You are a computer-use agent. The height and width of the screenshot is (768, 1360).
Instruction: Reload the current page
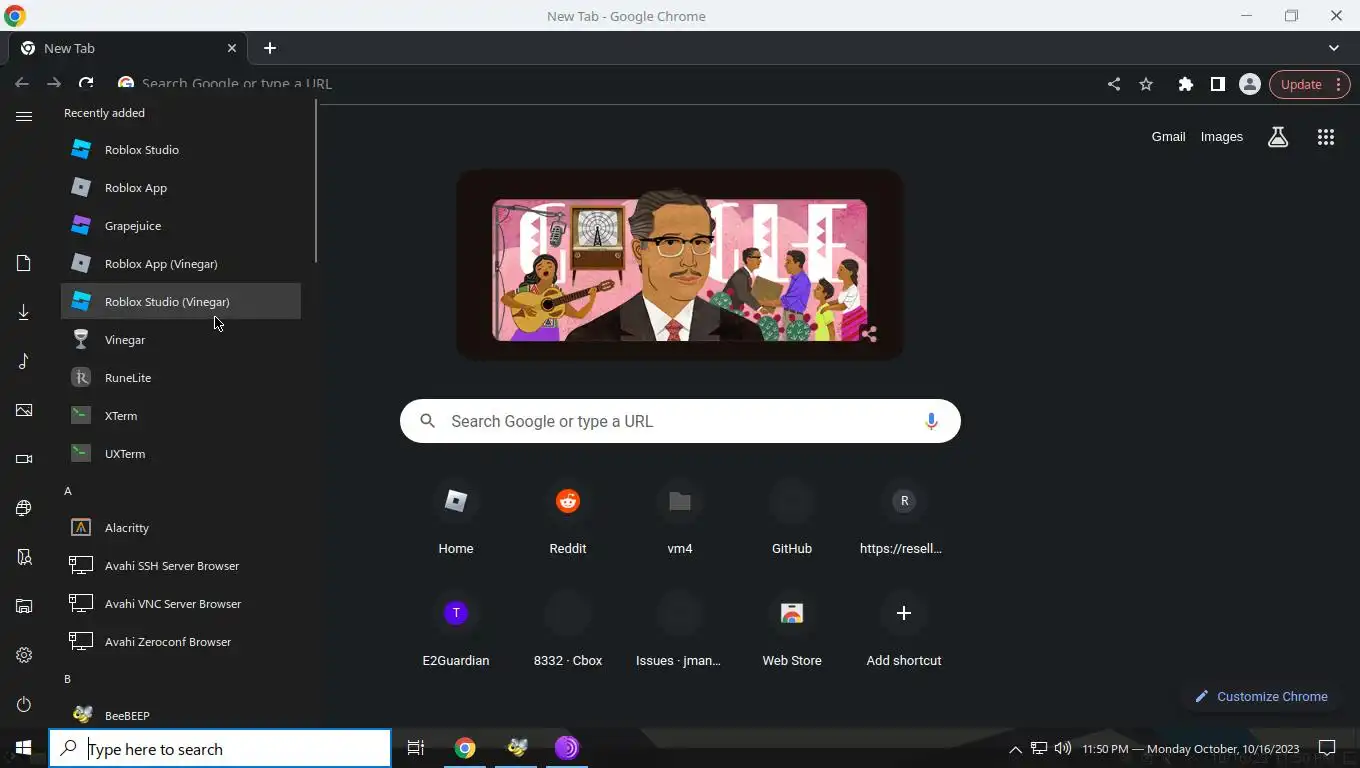coord(86,84)
